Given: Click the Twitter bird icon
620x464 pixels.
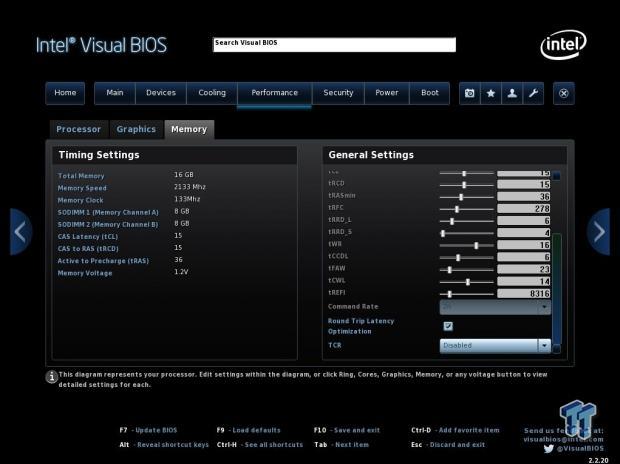Looking at the screenshot, I should click(548, 449).
